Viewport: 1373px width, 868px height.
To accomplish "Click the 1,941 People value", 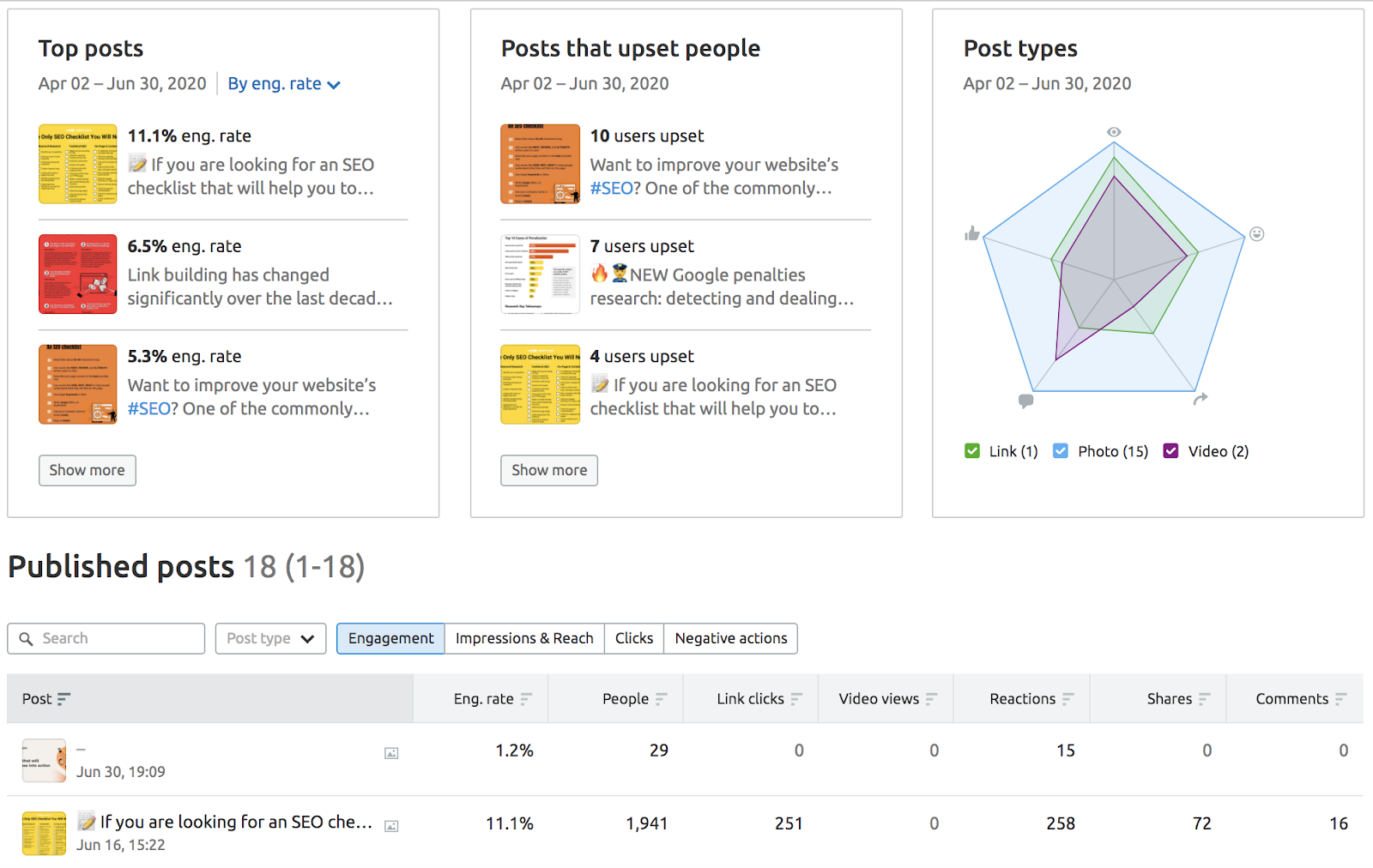I will click(647, 824).
